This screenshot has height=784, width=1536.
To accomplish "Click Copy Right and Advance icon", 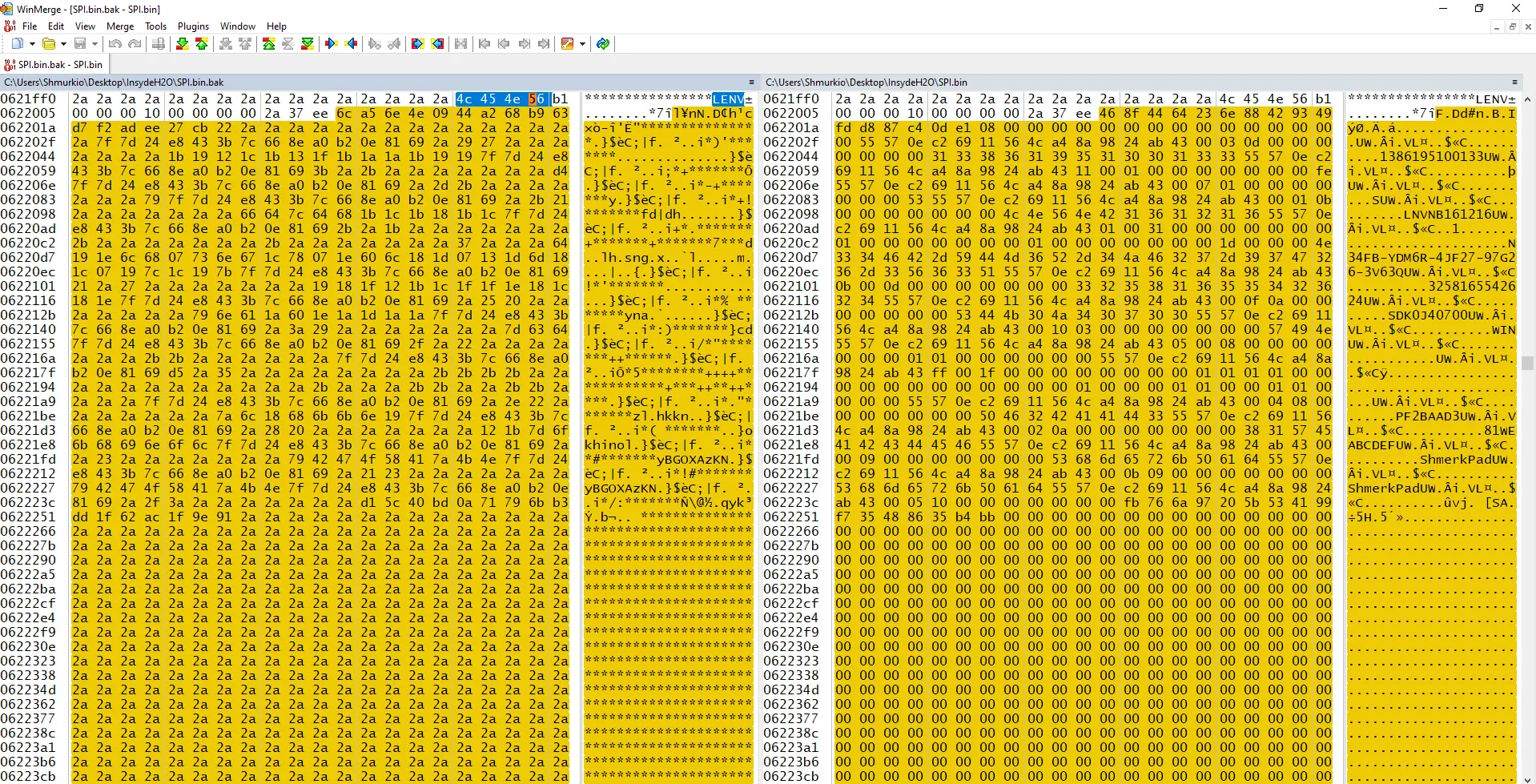I will [374, 44].
